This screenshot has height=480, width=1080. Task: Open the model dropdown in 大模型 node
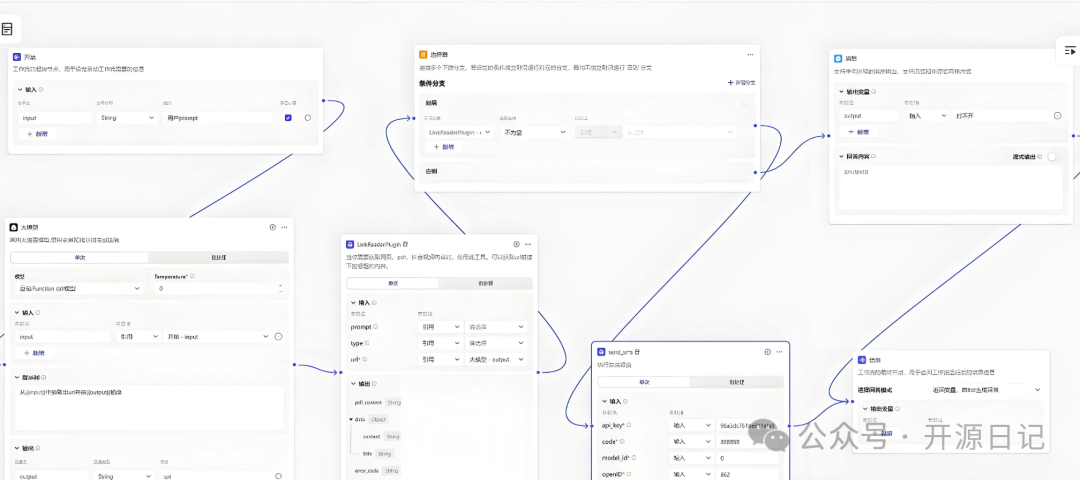pos(79,289)
